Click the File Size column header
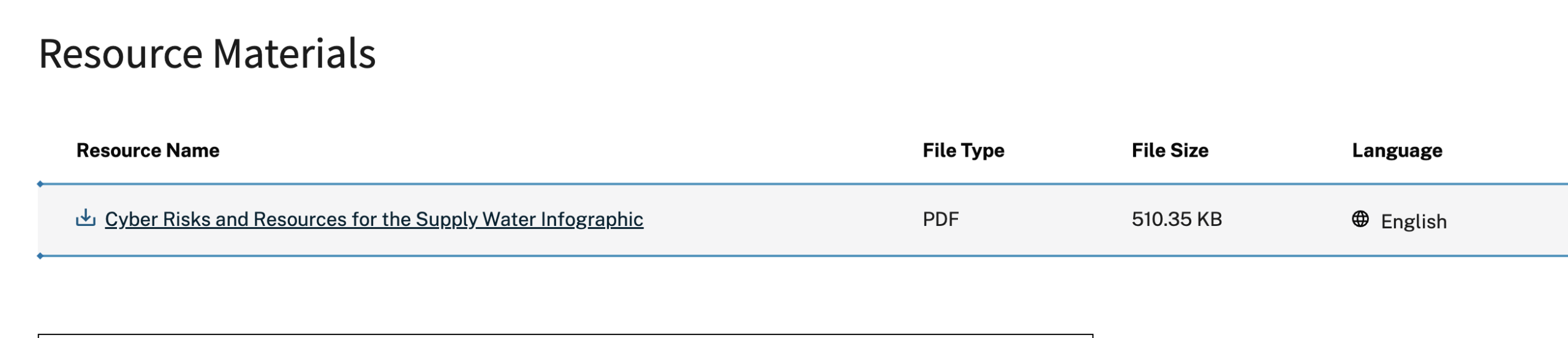 point(1169,151)
